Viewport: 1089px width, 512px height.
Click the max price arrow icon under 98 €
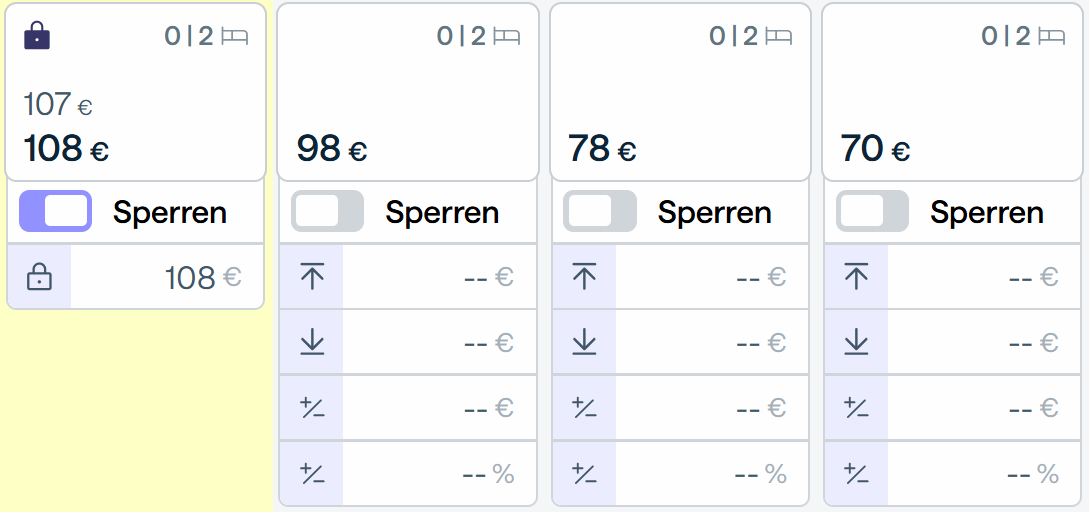(x=312, y=277)
